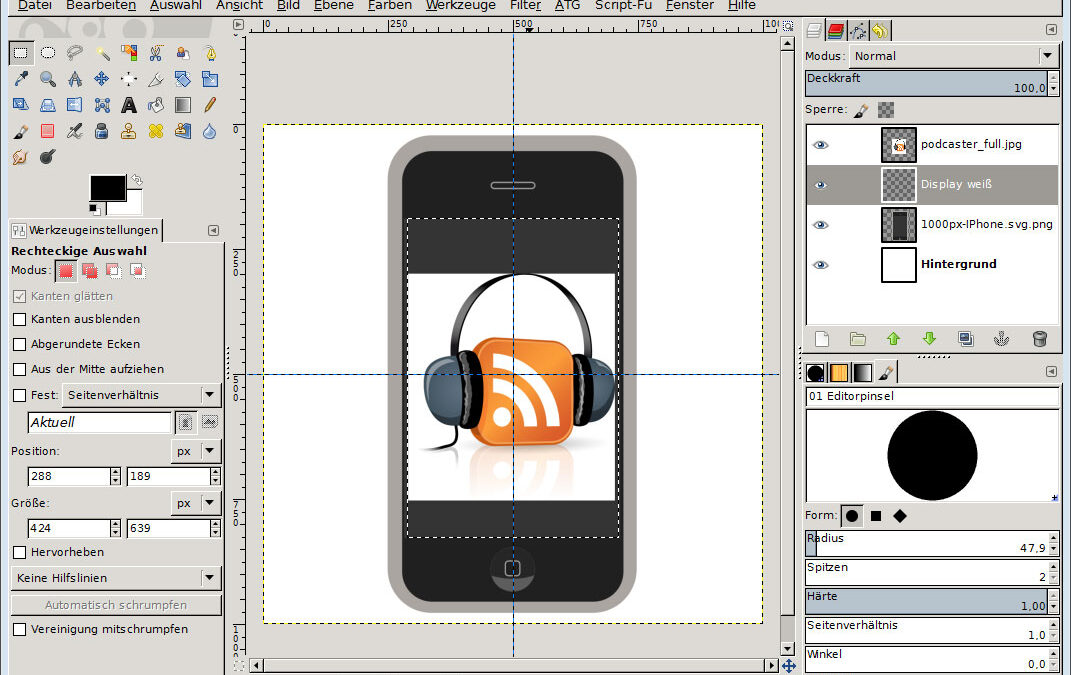Open the Script-Fu menu
This screenshot has width=1071, height=675.
(623, 5)
